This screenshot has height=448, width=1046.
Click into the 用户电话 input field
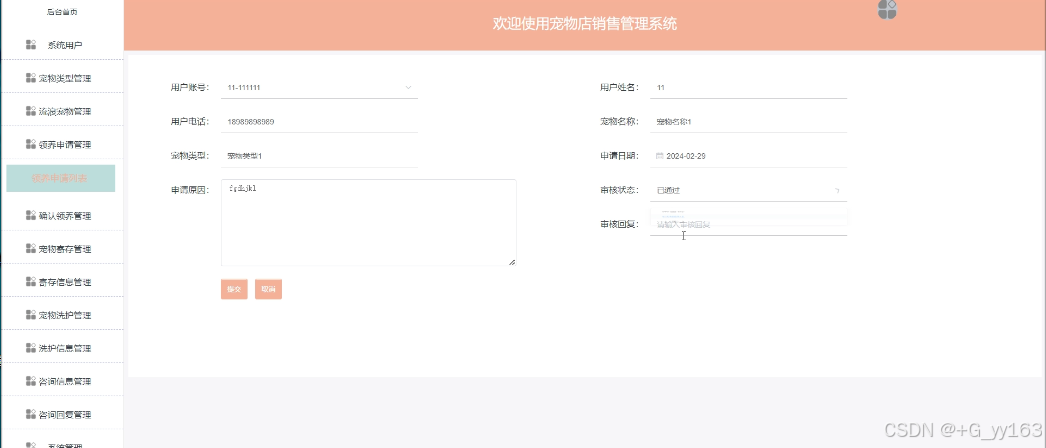click(319, 121)
